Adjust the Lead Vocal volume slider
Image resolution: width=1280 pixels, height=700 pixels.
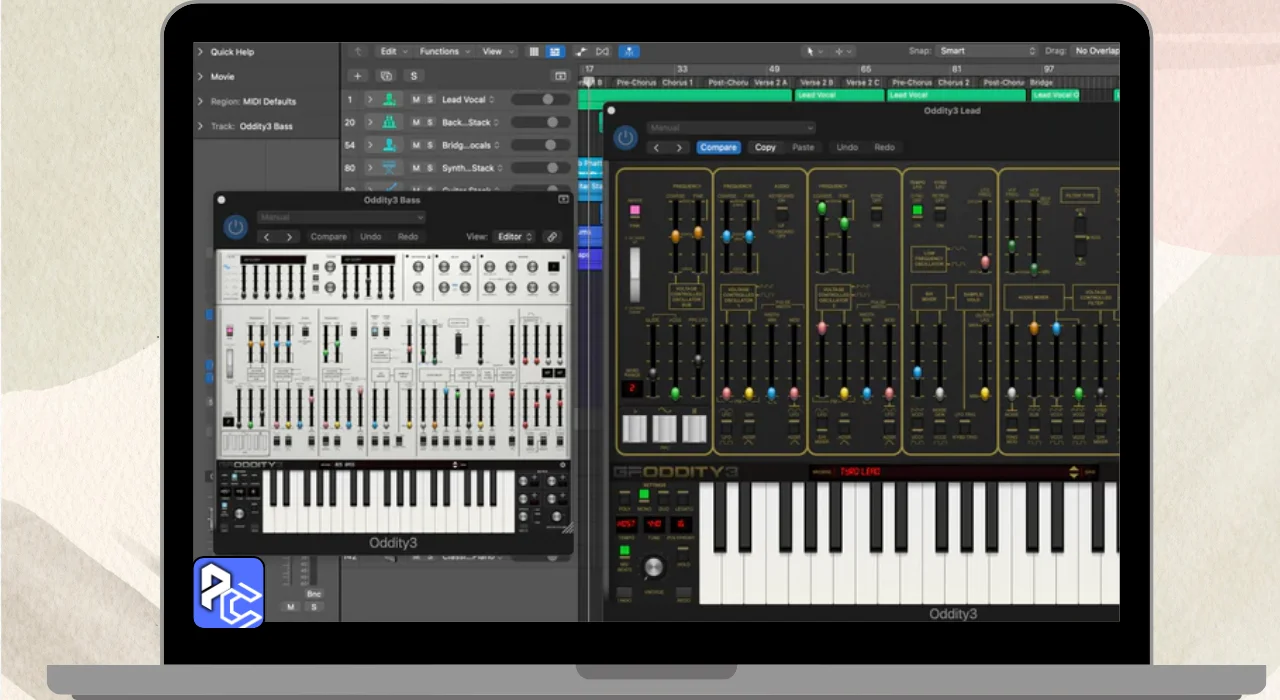[x=547, y=100]
